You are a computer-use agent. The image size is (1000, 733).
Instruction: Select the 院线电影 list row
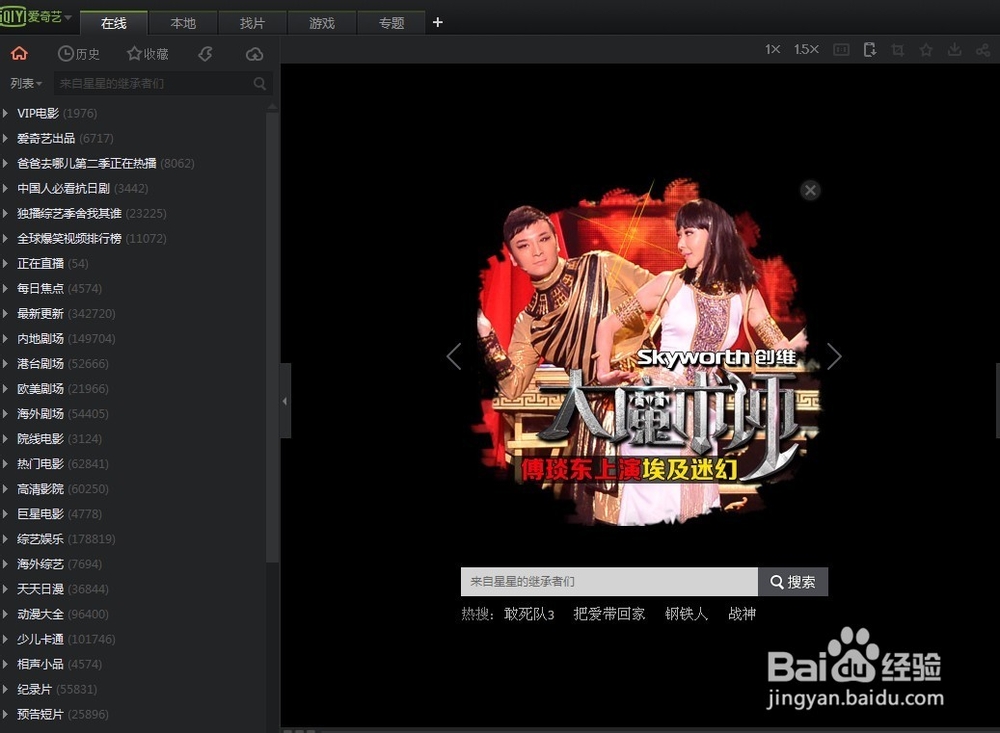pos(133,439)
